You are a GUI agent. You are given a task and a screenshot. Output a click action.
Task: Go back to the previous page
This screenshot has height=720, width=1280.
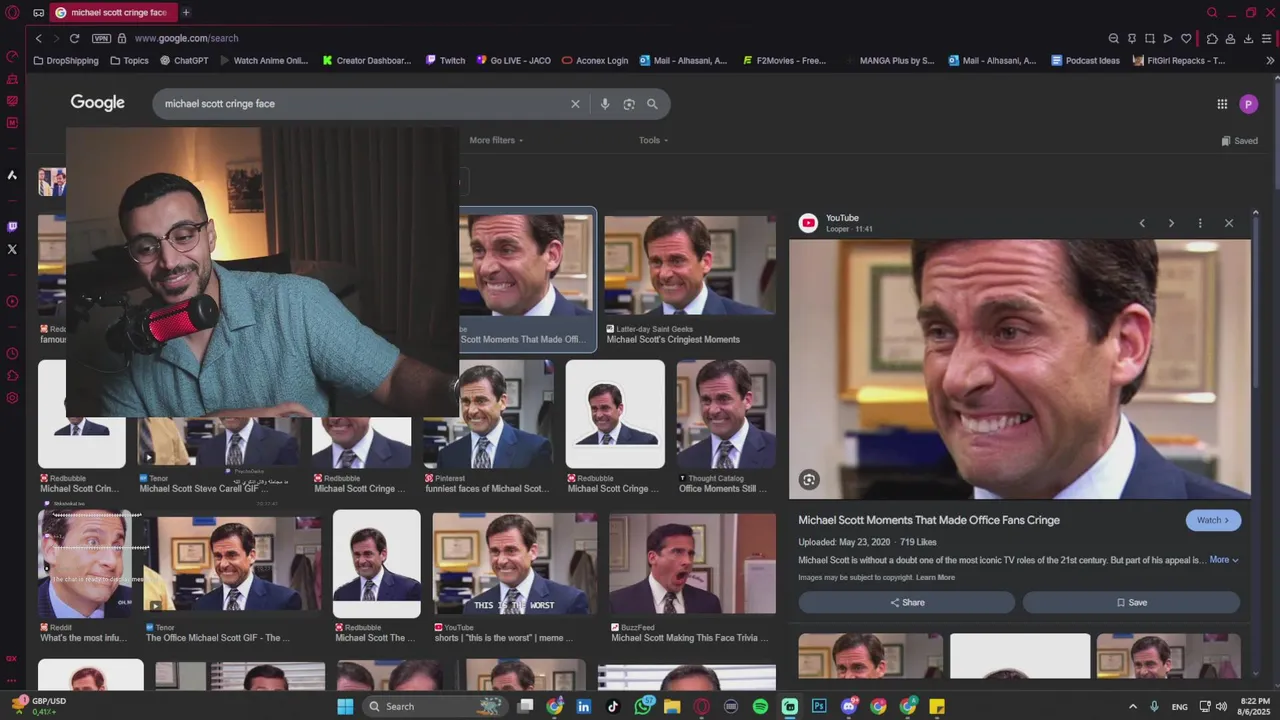pos(38,38)
